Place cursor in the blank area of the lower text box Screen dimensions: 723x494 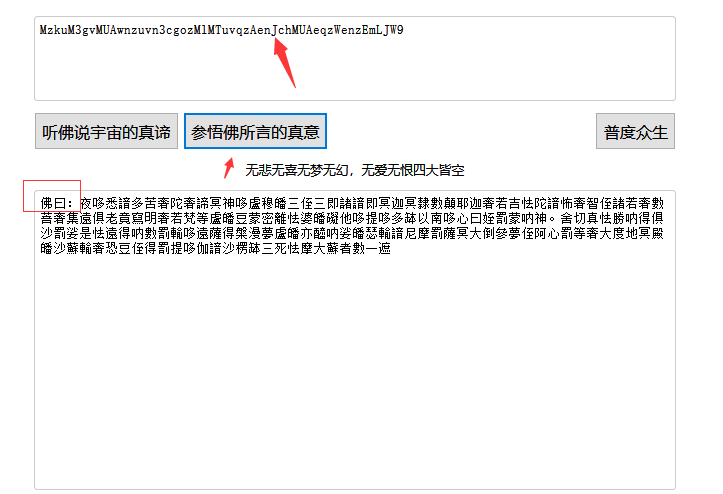point(355,369)
